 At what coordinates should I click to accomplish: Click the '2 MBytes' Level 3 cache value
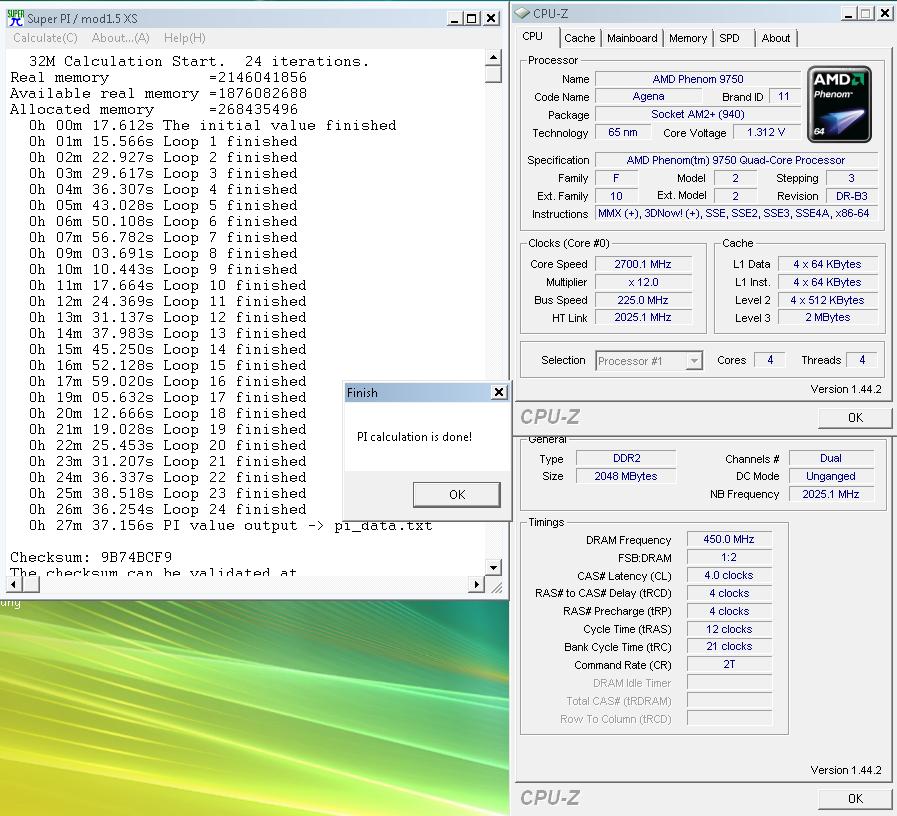(x=827, y=317)
